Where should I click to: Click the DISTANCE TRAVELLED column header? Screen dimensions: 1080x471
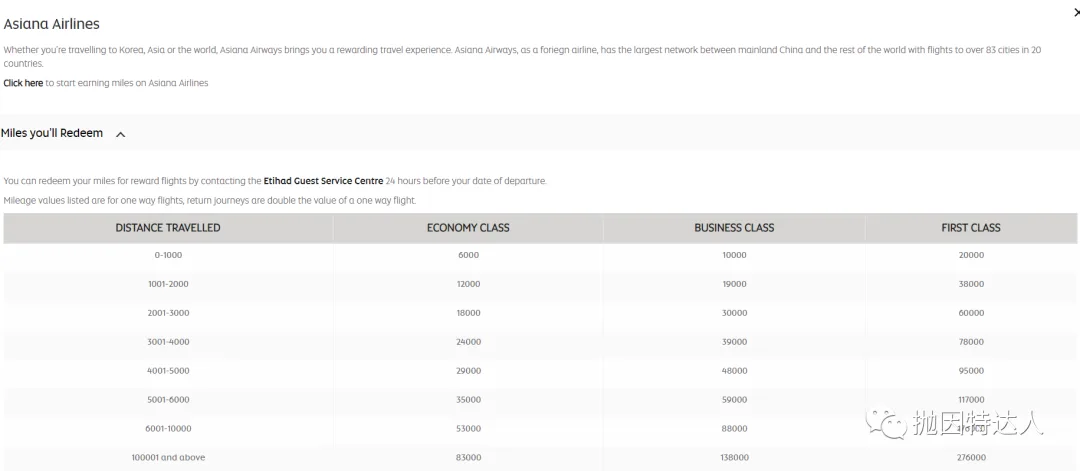(168, 228)
